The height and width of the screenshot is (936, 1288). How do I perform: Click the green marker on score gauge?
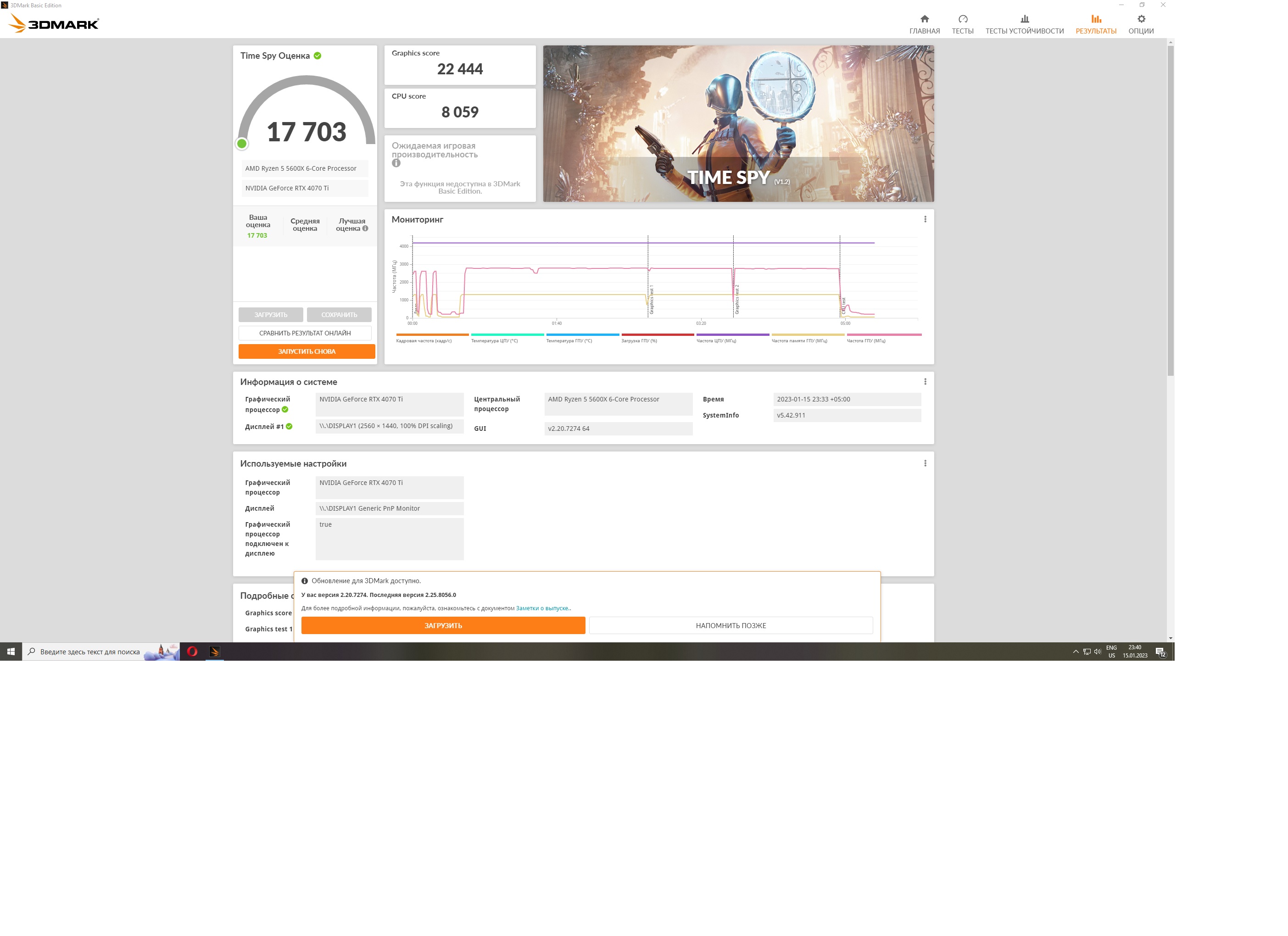[x=242, y=144]
